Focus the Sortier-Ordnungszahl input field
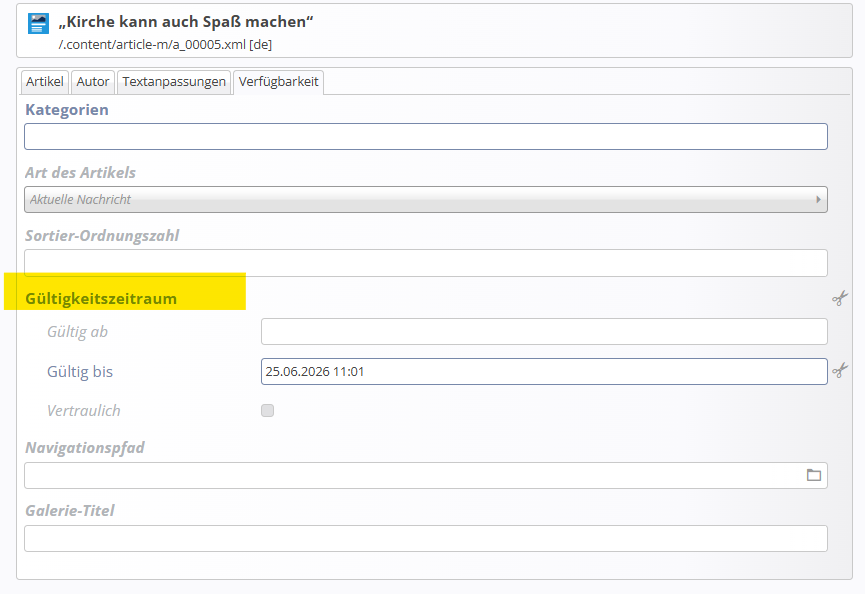The image size is (865, 594). coord(426,263)
